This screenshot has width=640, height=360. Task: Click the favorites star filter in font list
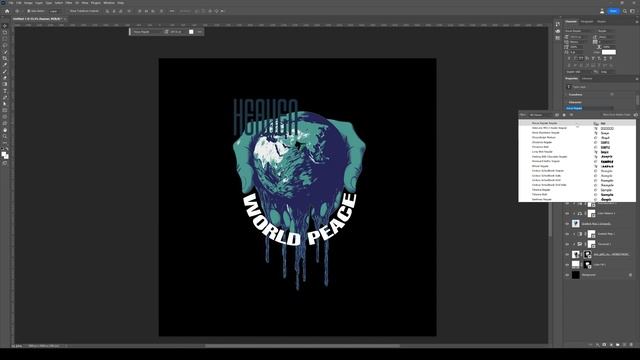(x=564, y=115)
